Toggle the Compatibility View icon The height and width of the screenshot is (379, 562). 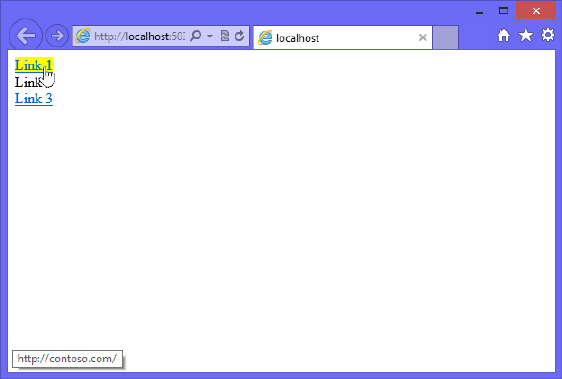click(x=225, y=36)
